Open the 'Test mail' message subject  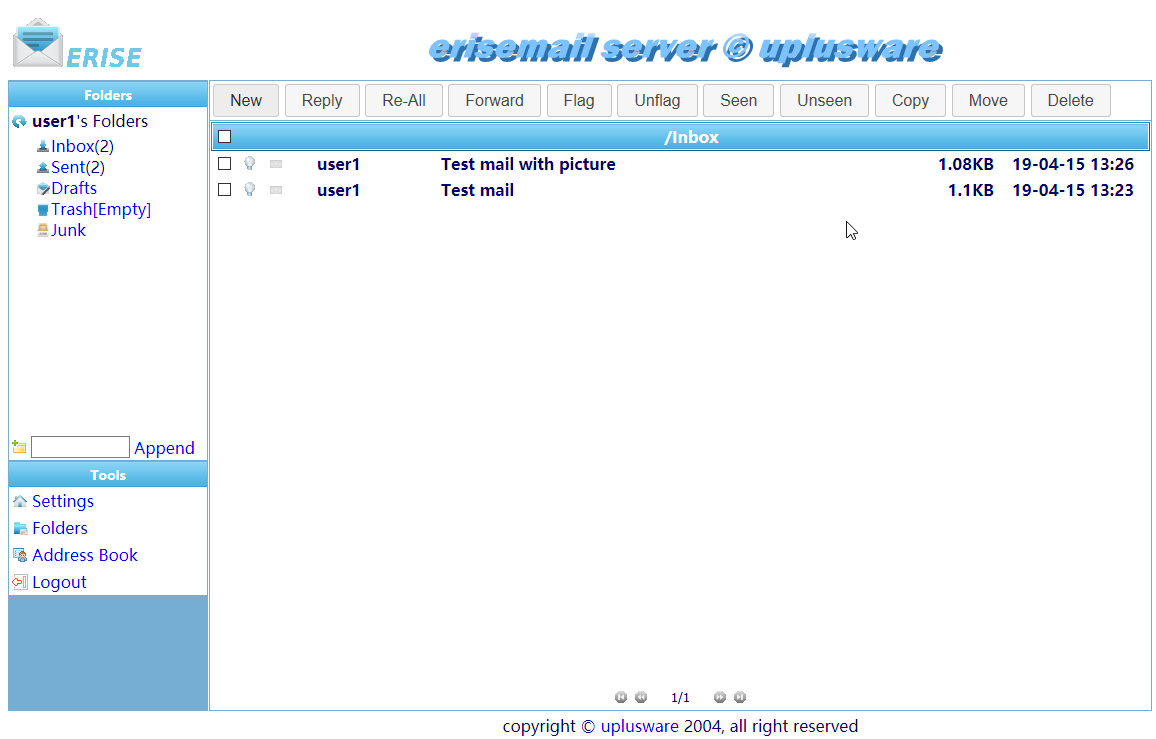pyautogui.click(x=477, y=190)
